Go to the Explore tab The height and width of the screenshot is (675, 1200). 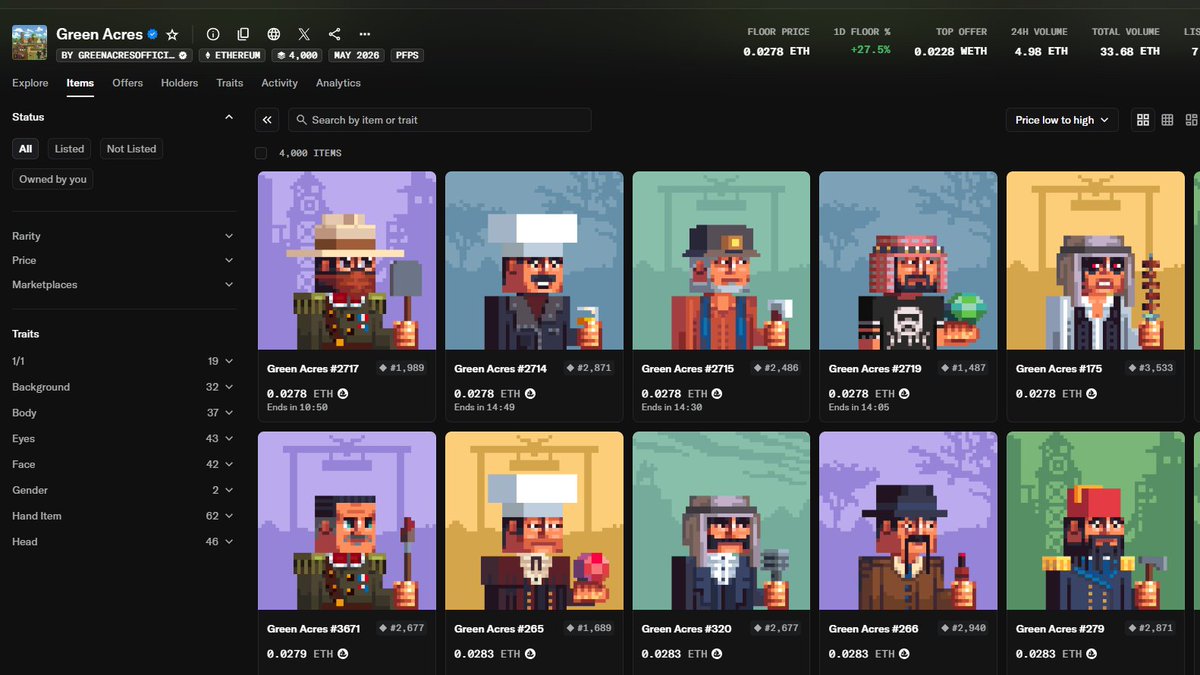point(30,83)
